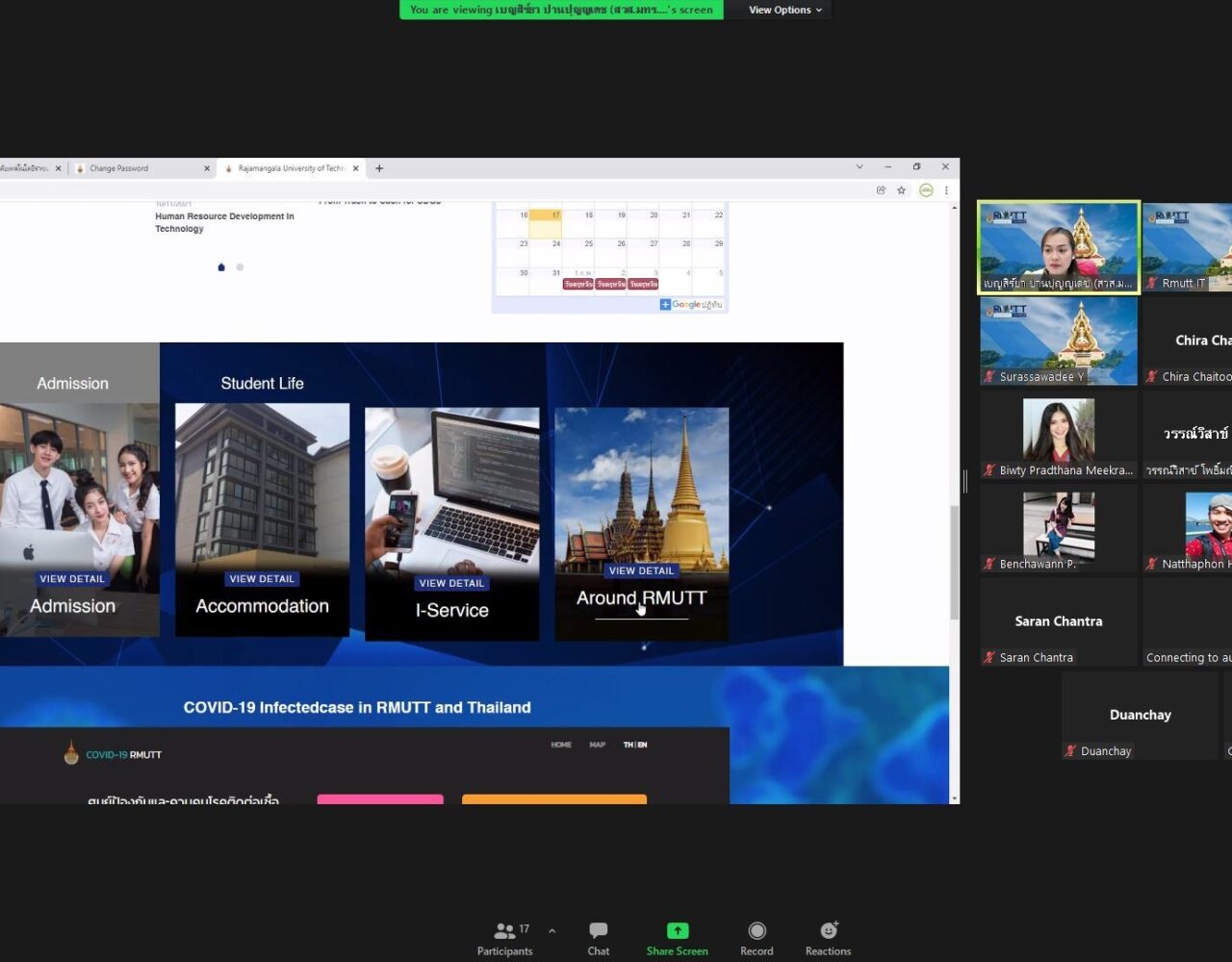The image size is (1232, 962).
Task: Open the View Options dropdown
Action: point(785,10)
